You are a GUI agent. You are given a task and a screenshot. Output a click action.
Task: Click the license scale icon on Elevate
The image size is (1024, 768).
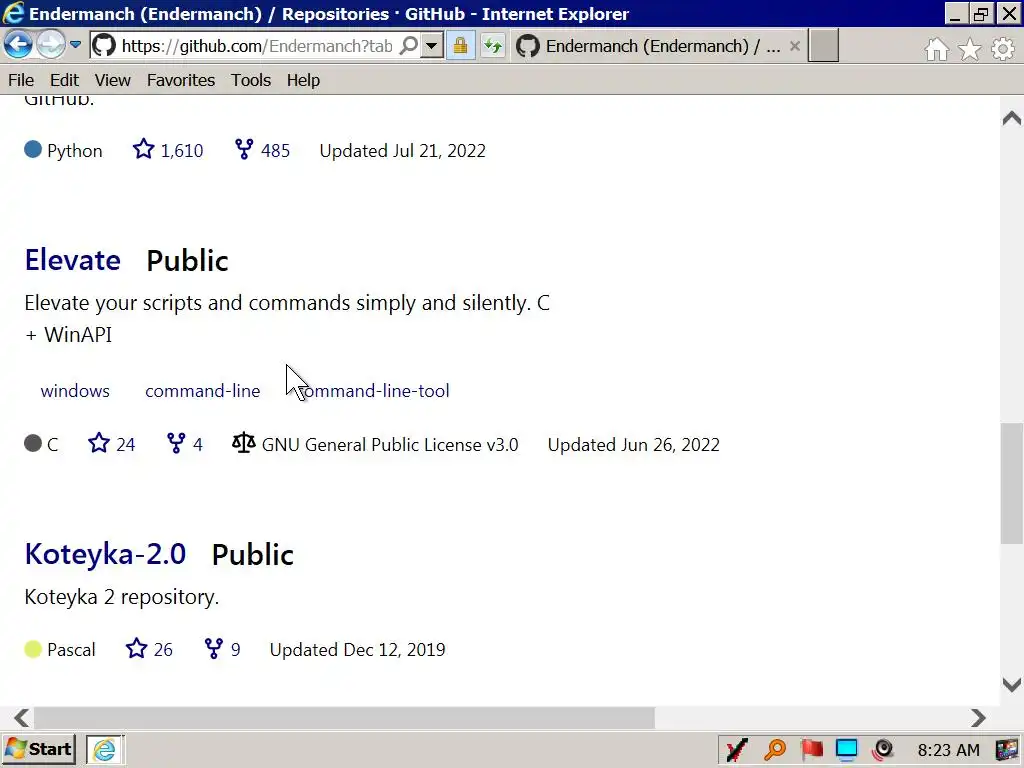[244, 443]
